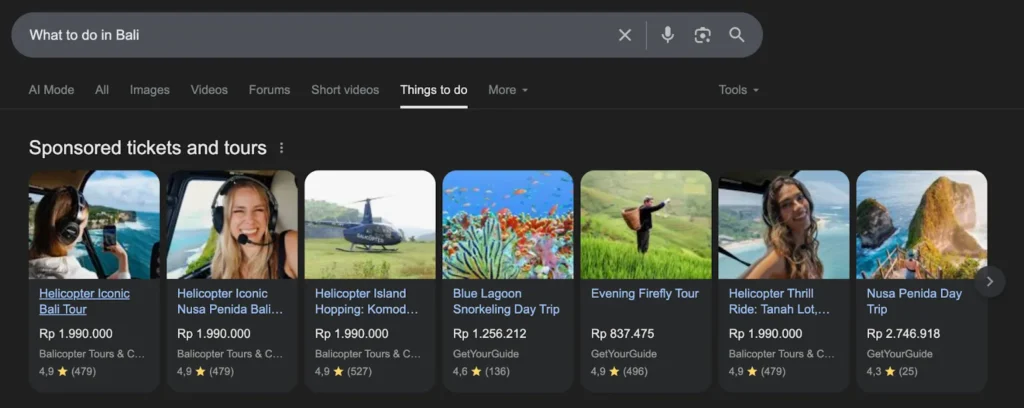
Task: Start voice search with the microphone icon
Action: [x=668, y=35]
